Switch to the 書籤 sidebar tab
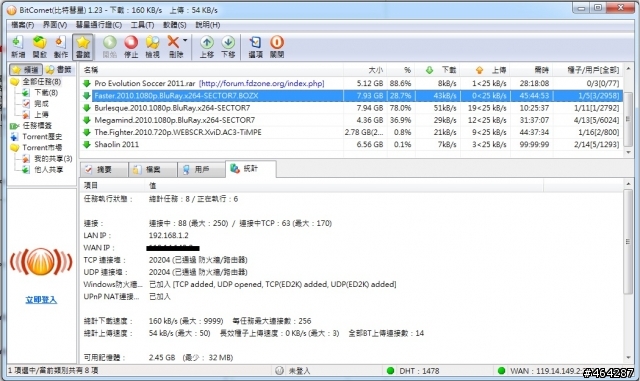The height and width of the screenshot is (381, 640). pos(59,70)
